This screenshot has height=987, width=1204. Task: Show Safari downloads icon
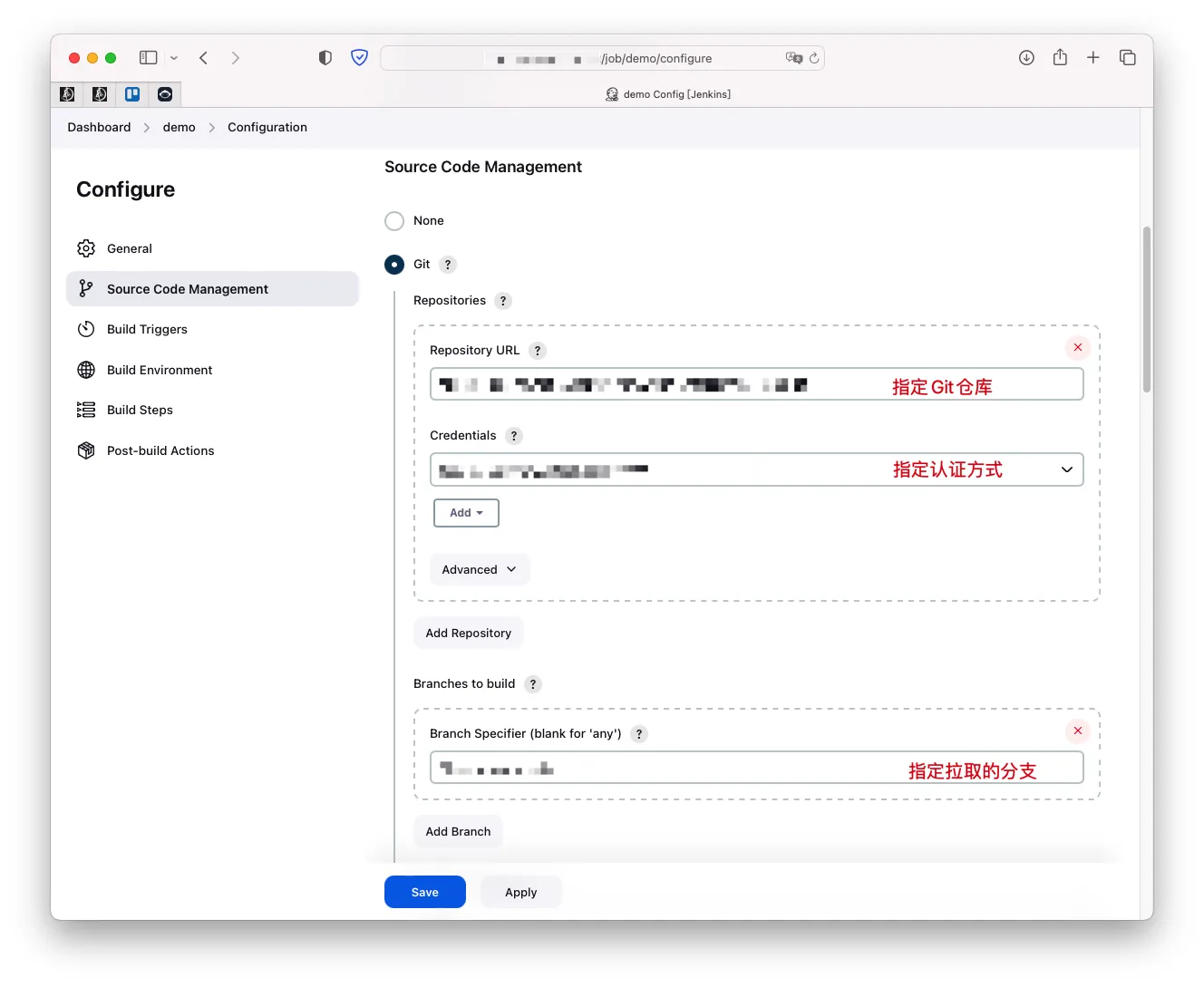tap(1026, 58)
